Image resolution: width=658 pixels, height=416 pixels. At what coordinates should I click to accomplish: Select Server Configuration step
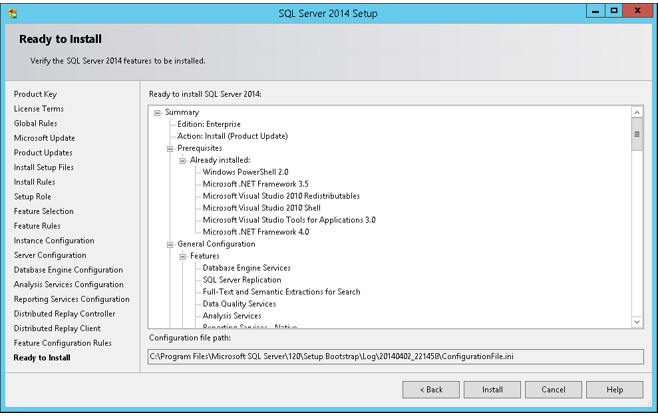50,255
